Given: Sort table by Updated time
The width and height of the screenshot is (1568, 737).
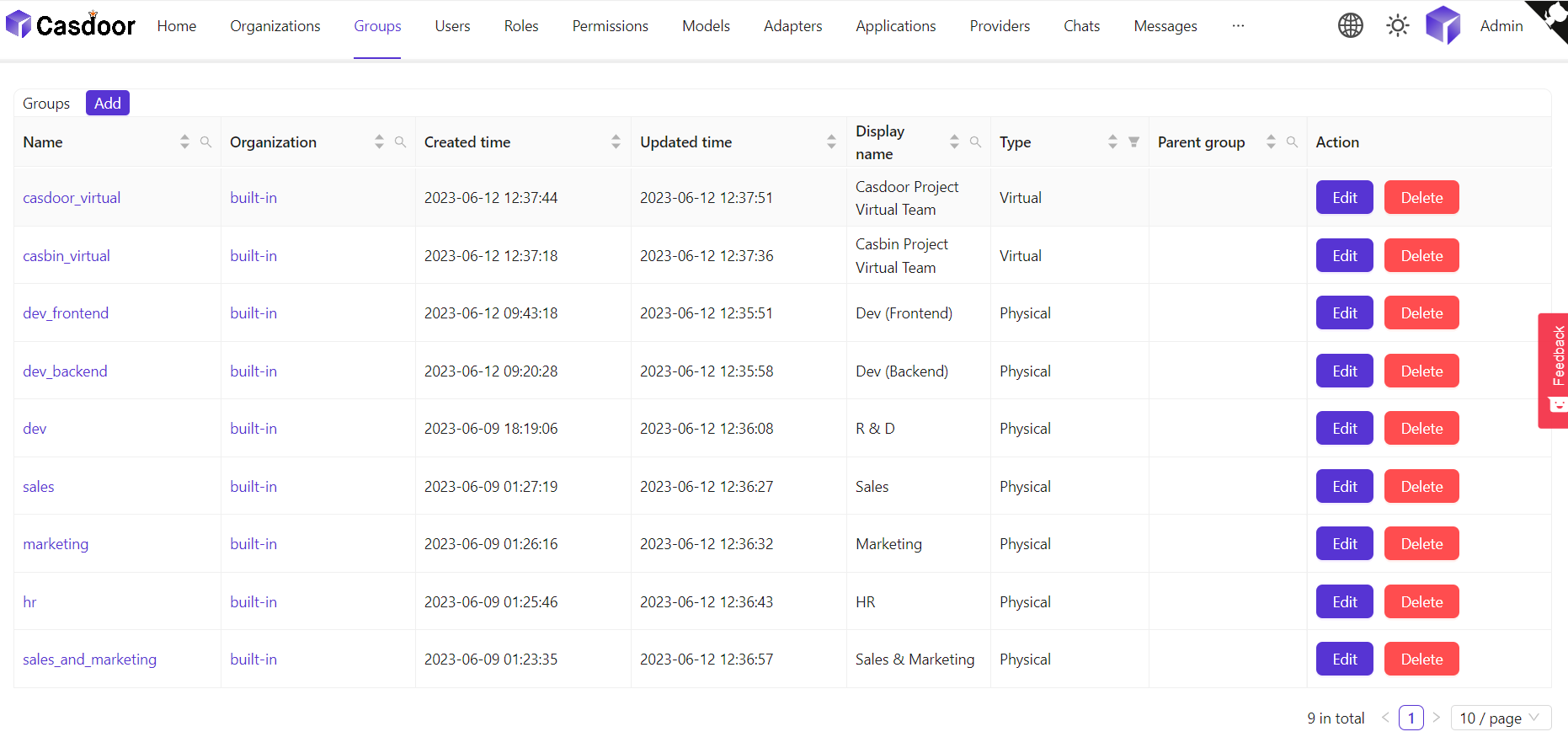Looking at the screenshot, I should pyautogui.click(x=831, y=142).
